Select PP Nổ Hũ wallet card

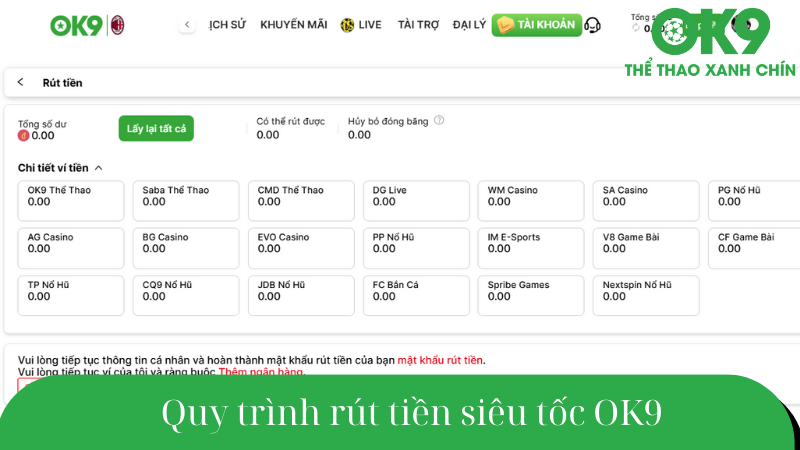click(416, 248)
